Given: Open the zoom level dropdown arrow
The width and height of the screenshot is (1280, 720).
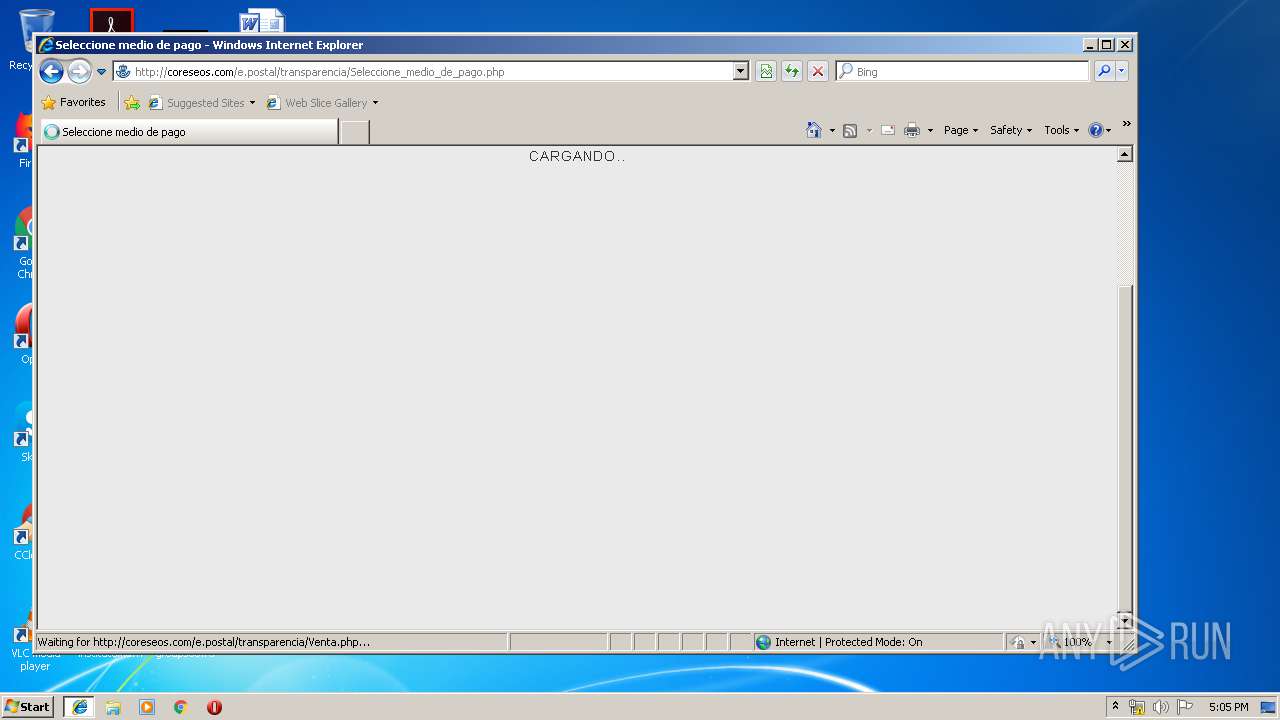Looking at the screenshot, I should 1109,643.
